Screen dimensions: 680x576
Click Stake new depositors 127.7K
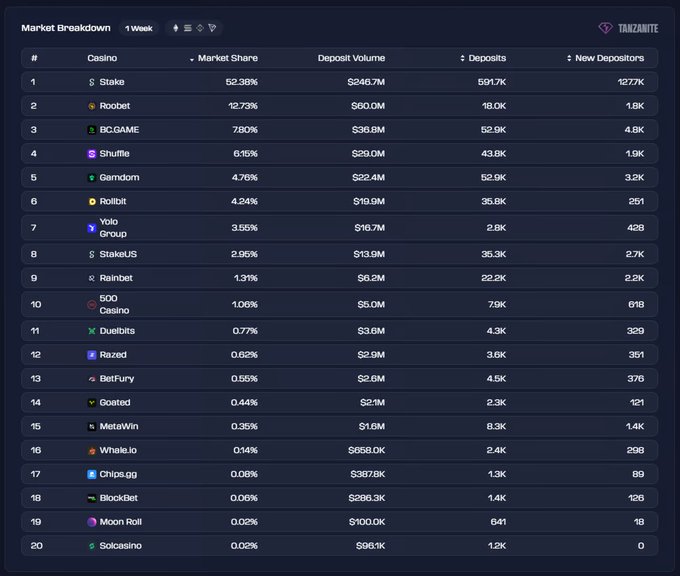[x=631, y=82]
